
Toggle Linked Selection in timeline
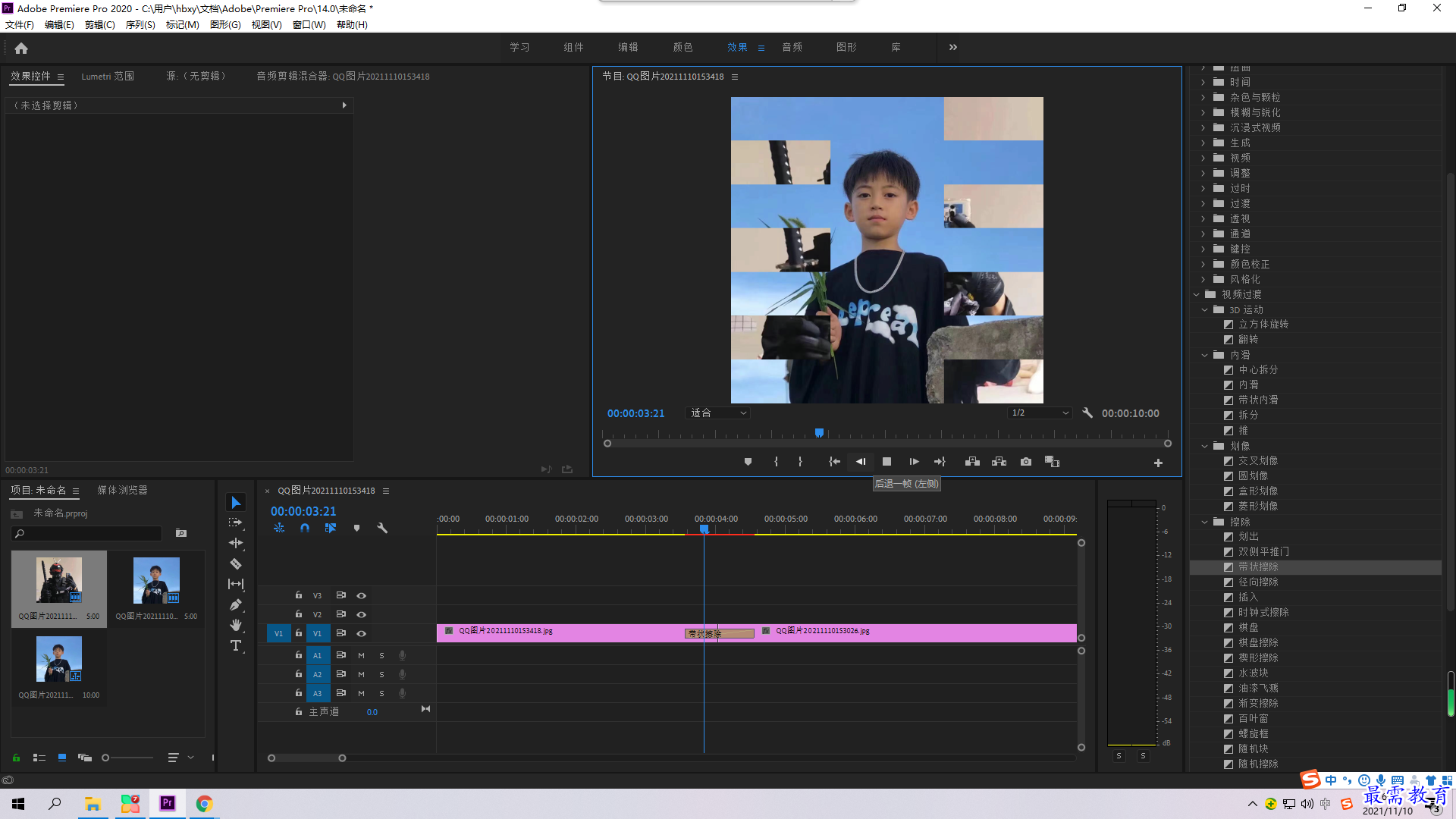pos(331,528)
